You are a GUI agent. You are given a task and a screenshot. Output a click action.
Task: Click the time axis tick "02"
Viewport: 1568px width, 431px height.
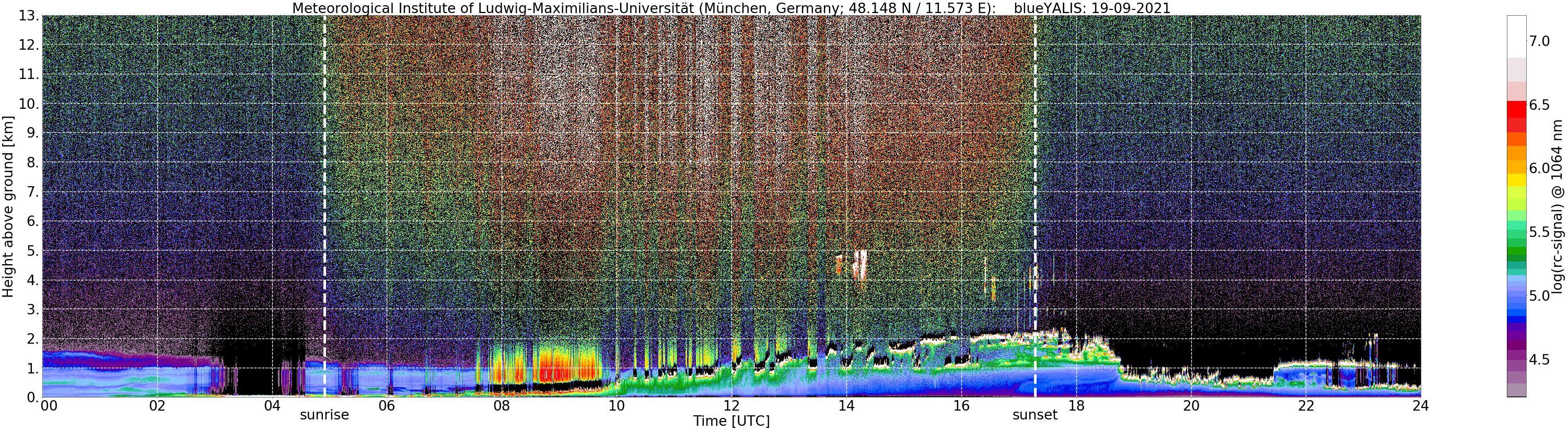pyautogui.click(x=158, y=406)
